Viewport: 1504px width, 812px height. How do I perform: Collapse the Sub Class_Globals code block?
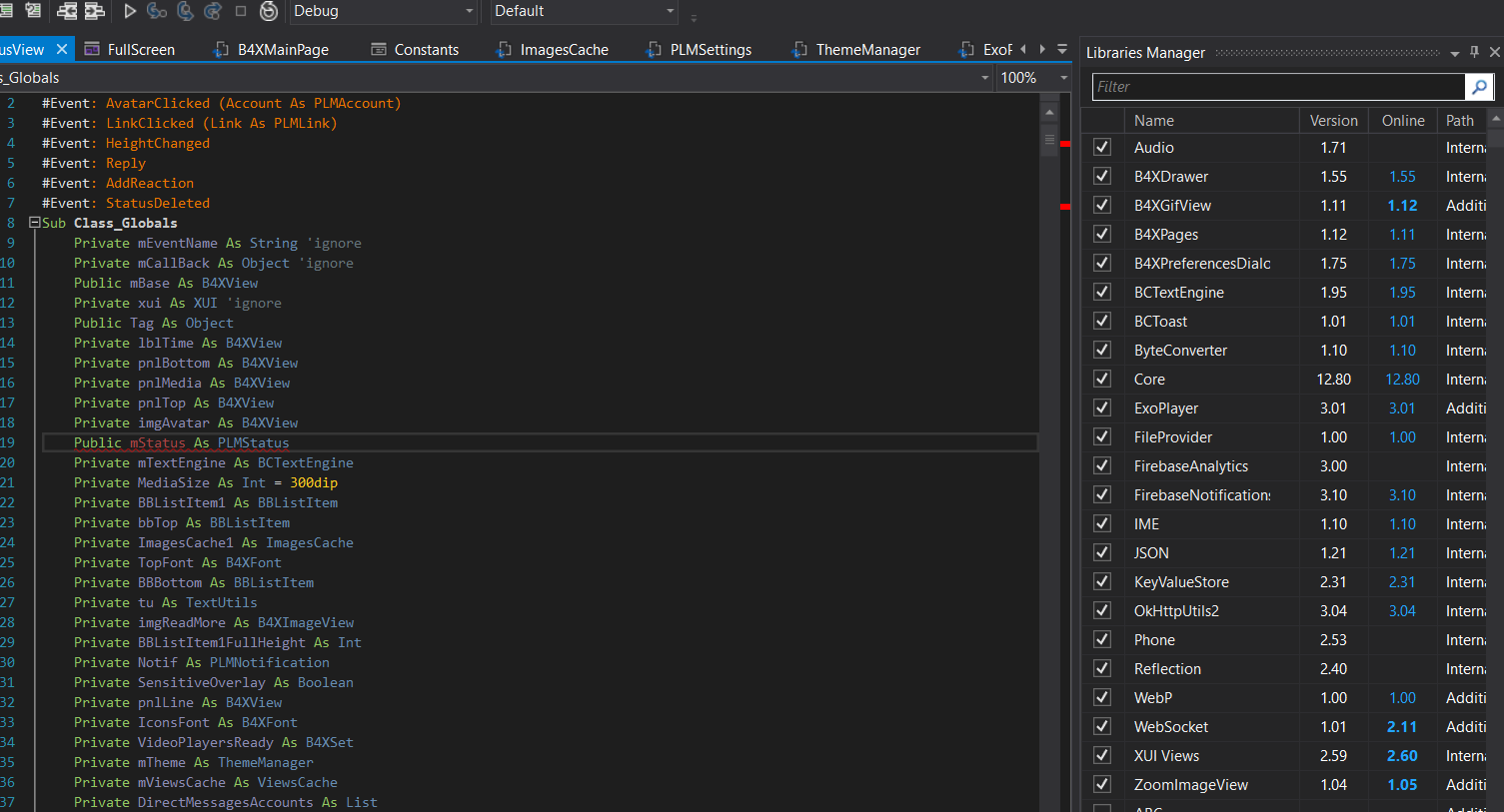34,223
